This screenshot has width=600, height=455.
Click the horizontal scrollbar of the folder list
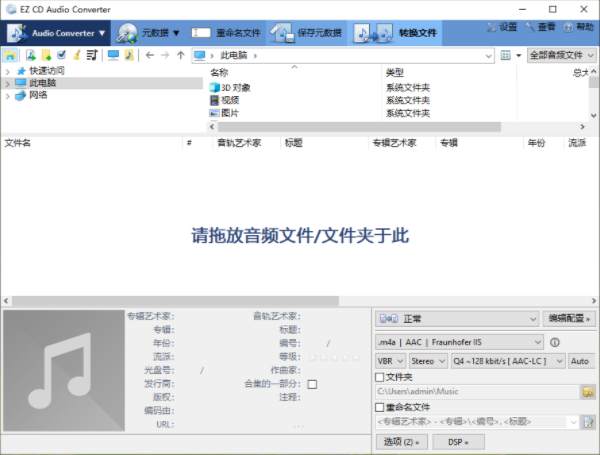click(359, 127)
